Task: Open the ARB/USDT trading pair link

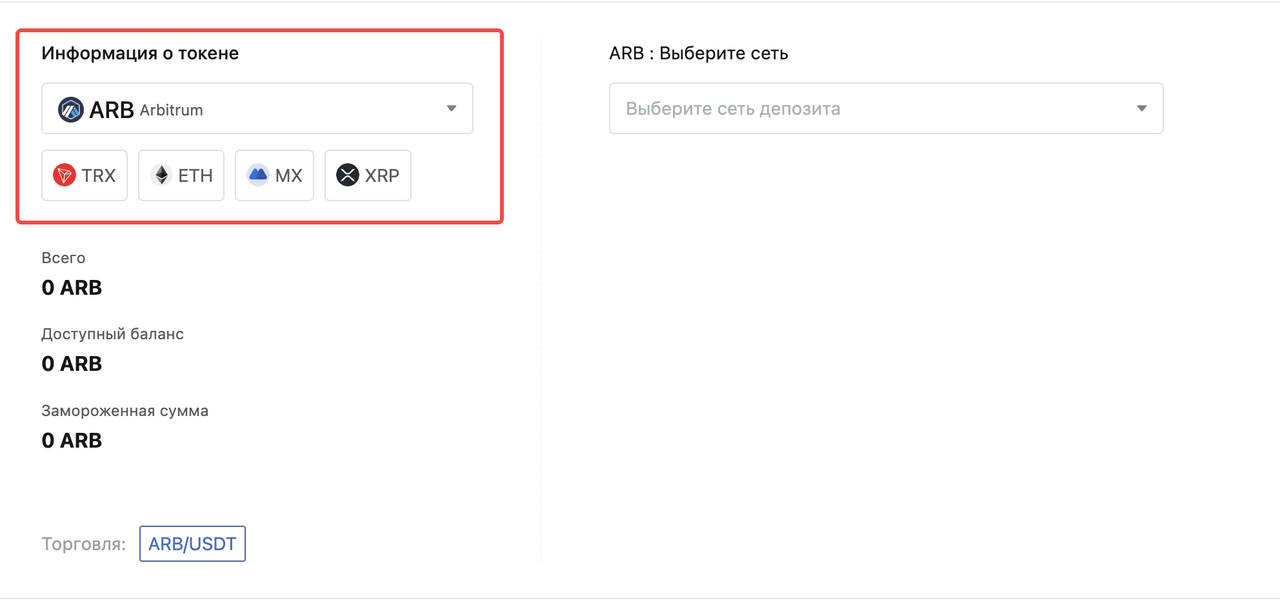Action: coord(192,544)
